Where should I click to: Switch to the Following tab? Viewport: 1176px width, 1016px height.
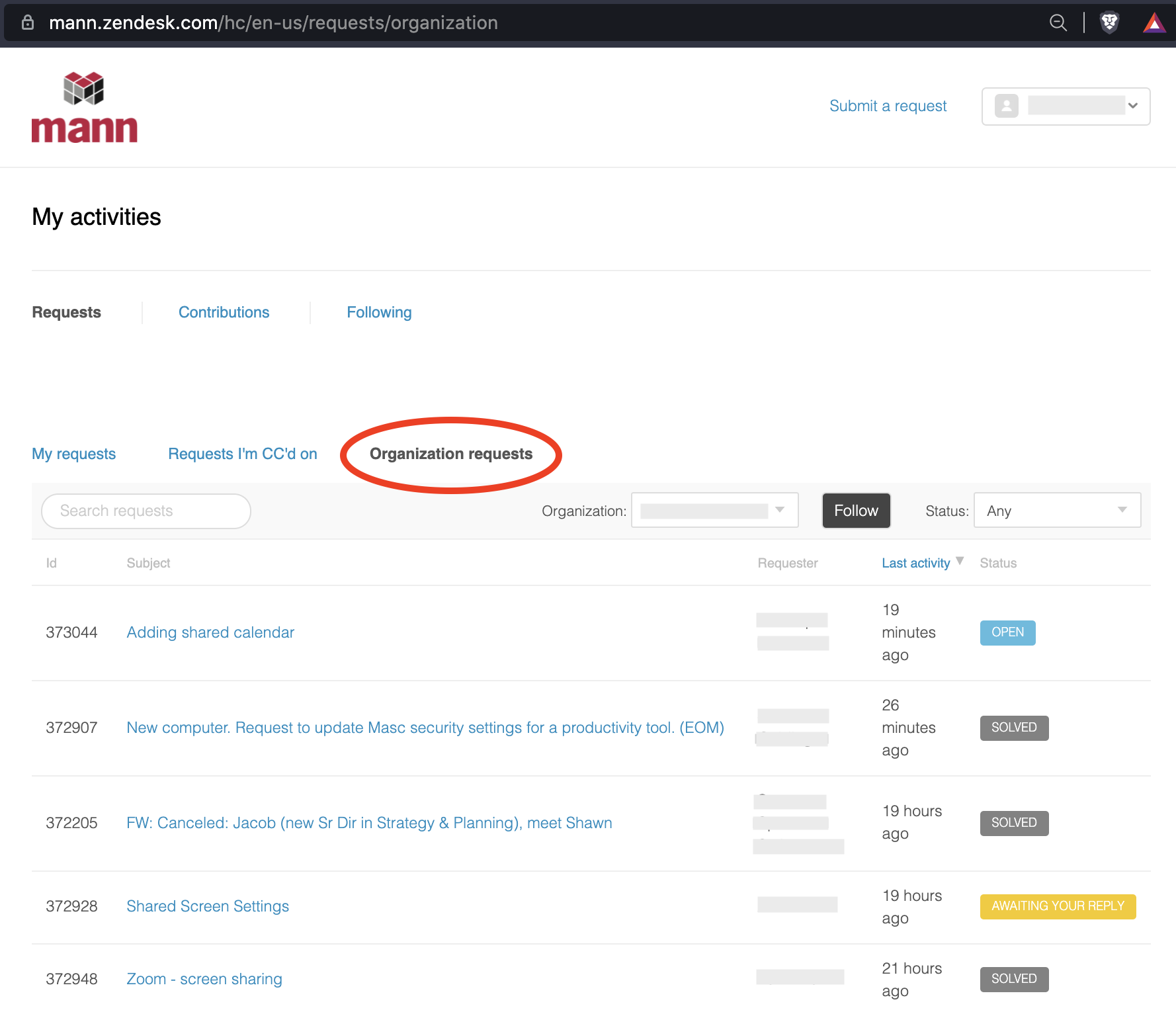point(379,312)
